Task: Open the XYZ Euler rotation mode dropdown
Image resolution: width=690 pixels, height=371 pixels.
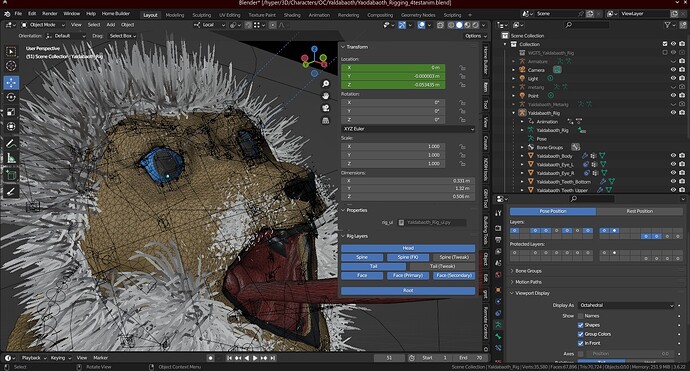Action: (x=408, y=129)
